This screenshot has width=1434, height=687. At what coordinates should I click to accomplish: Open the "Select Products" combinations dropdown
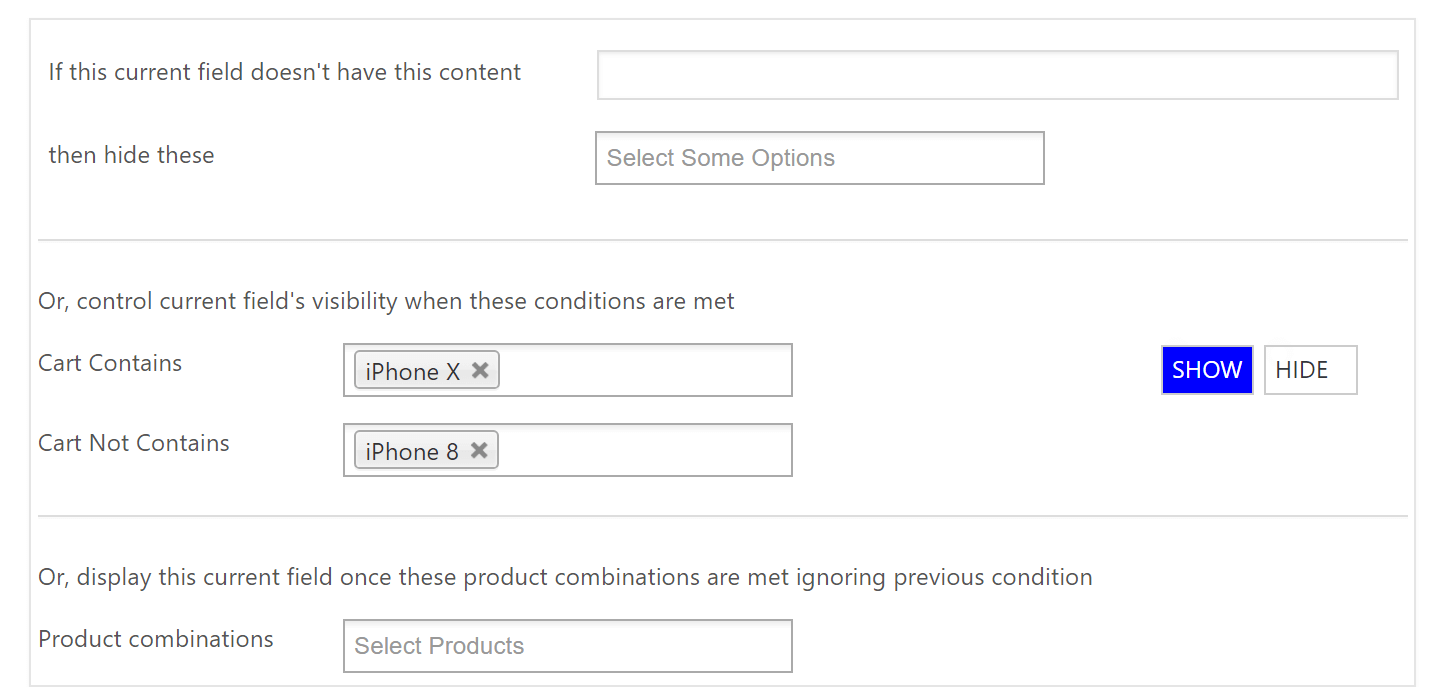[x=567, y=645]
